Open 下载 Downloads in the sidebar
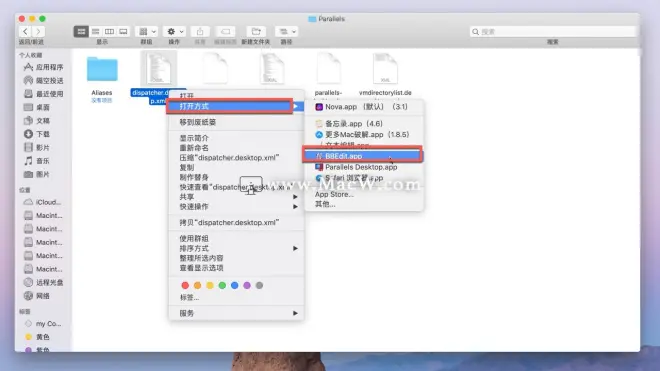 point(37,134)
